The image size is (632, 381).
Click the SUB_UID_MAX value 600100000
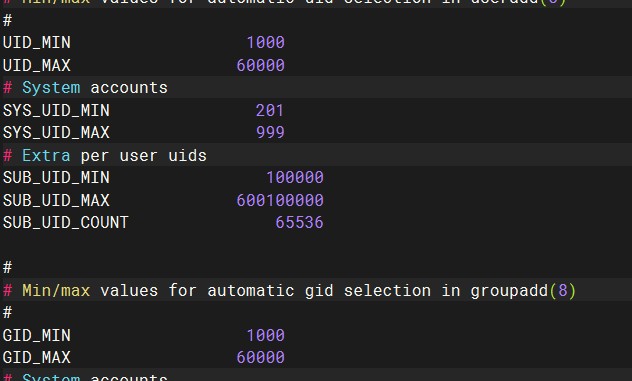point(280,200)
